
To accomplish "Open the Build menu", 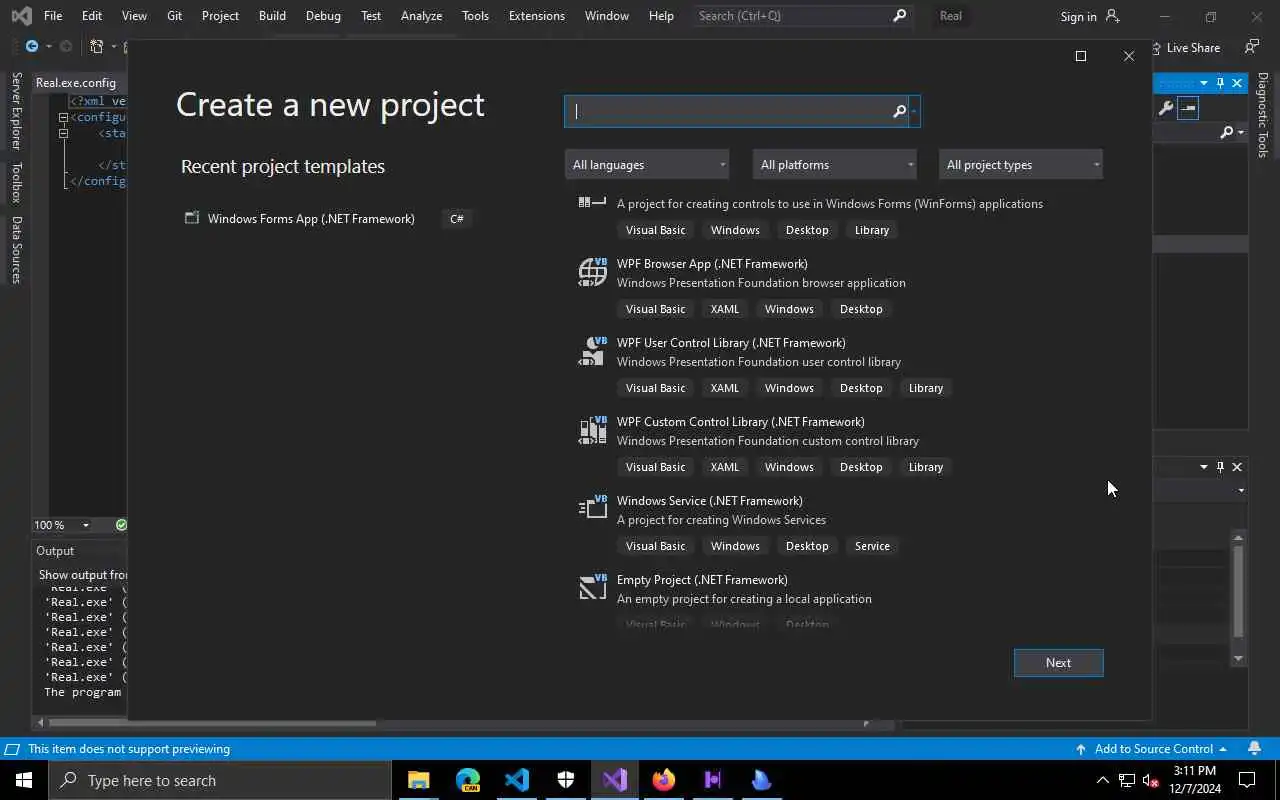I will tap(272, 16).
